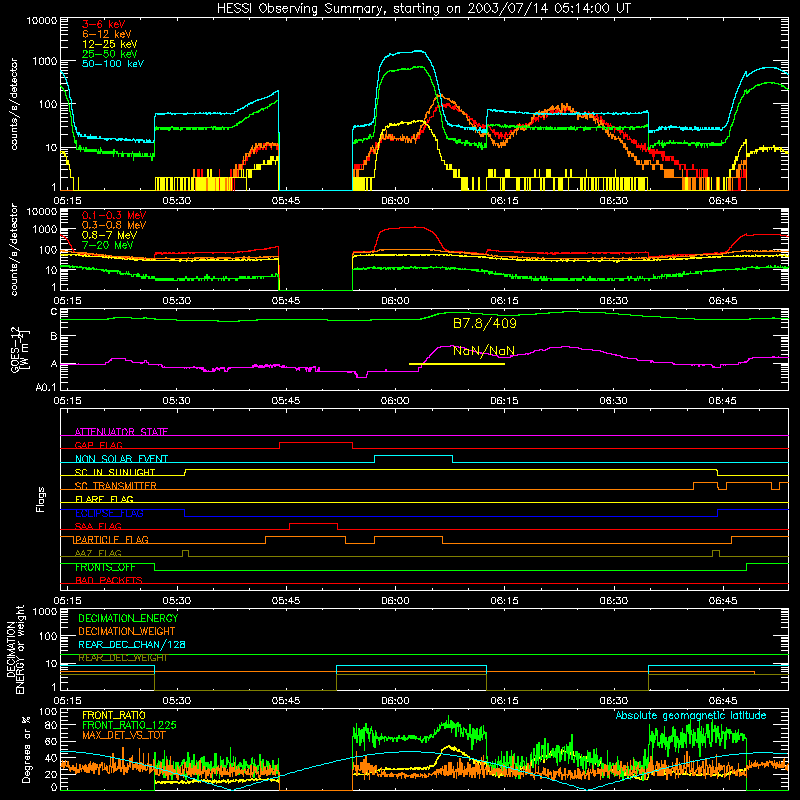The height and width of the screenshot is (800, 800).
Task: Click the SC_TRANSMITTER flag label
Action: pyautogui.click(x=115, y=486)
